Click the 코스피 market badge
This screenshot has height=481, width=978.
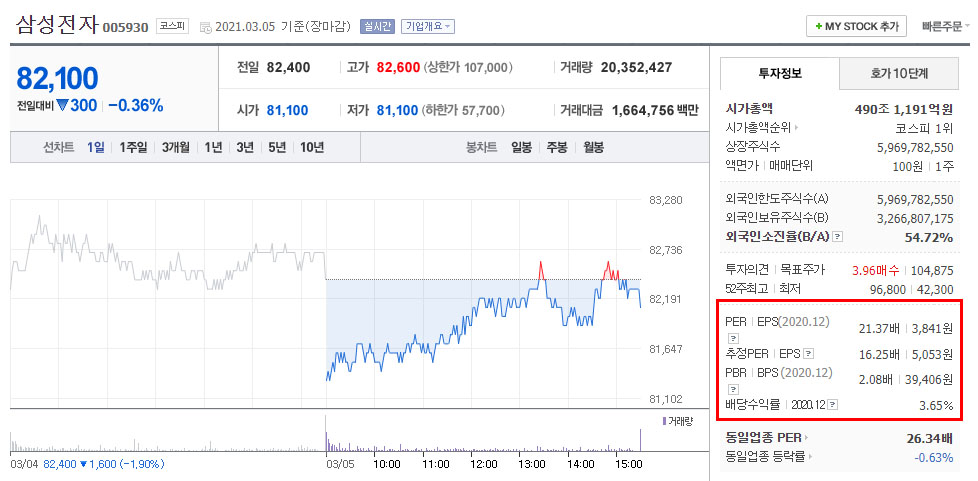[172, 27]
